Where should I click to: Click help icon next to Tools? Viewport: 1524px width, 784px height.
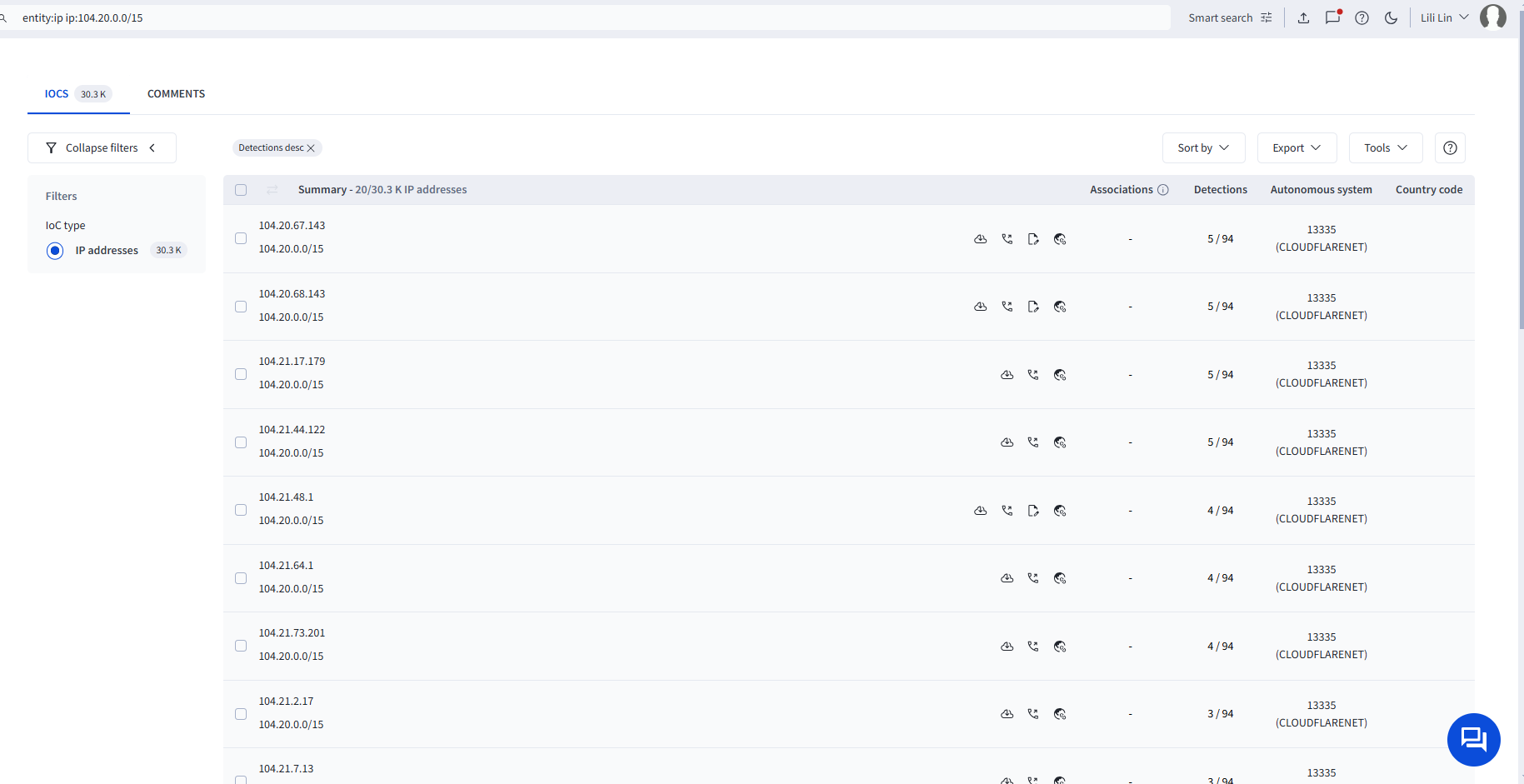coord(1450,147)
